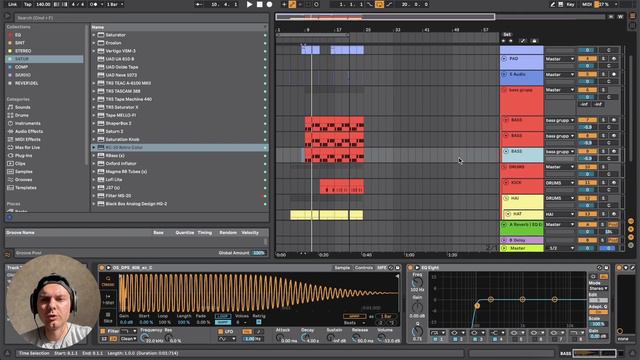Click the Lock Envelopes icon under Set

click(534, 41)
